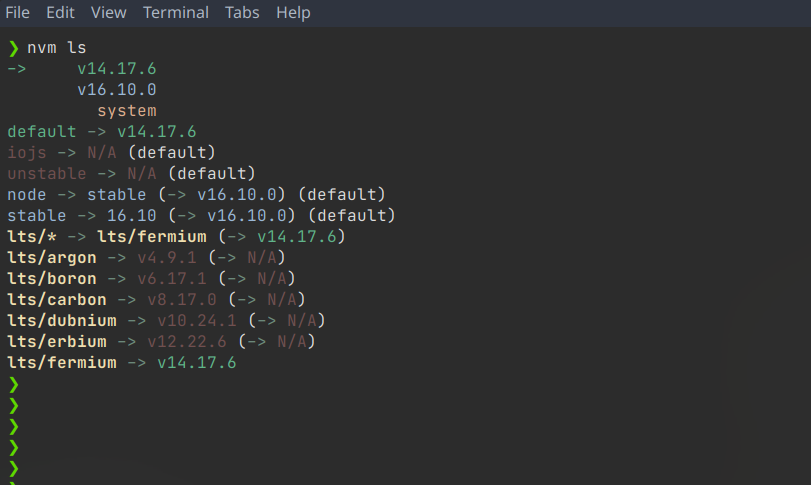Click the v12.22.6 version on the lts/erbium line
This screenshot has height=485, width=811.
pyautogui.click(x=186, y=342)
